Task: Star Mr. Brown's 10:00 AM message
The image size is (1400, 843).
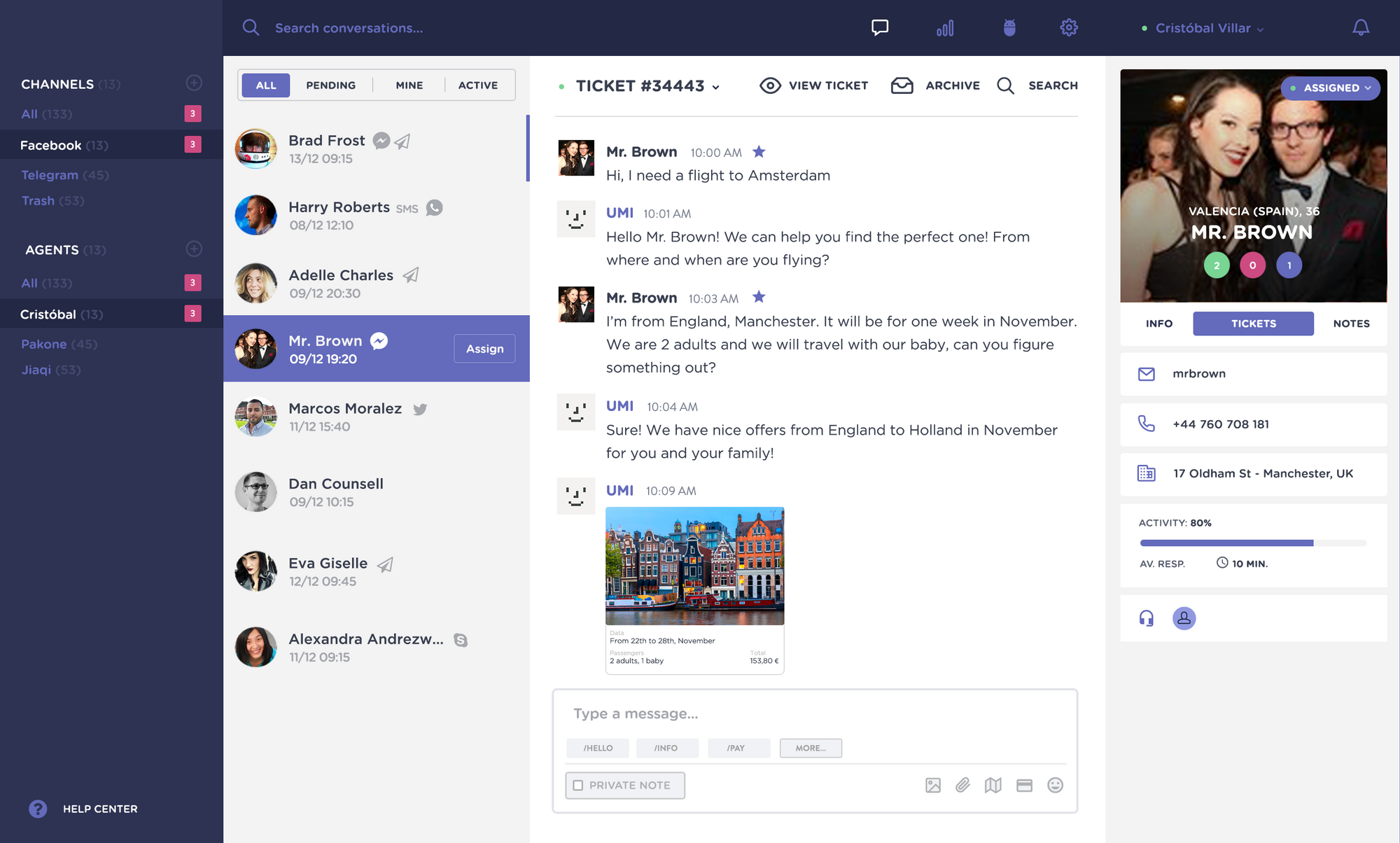Action: tap(759, 152)
